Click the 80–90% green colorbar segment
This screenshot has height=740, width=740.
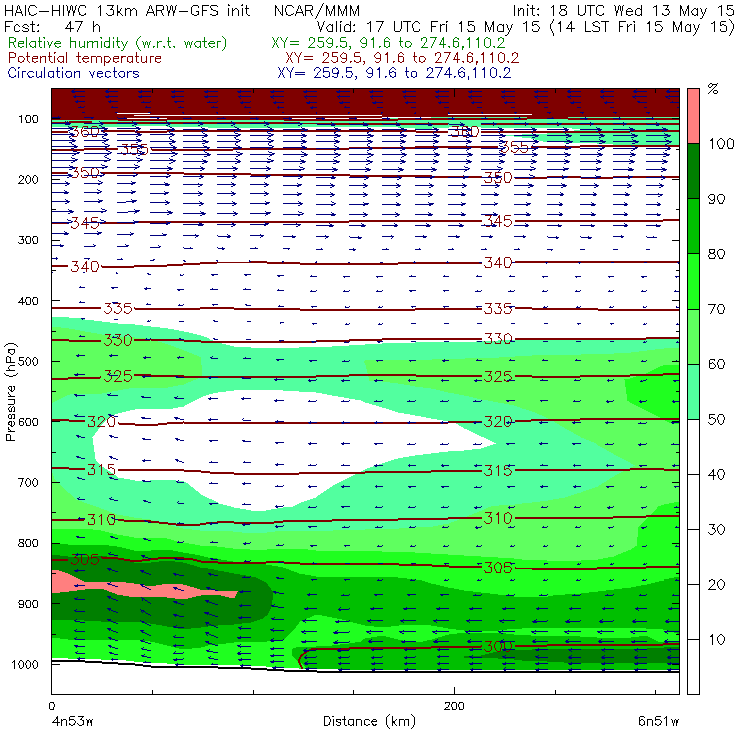693,226
